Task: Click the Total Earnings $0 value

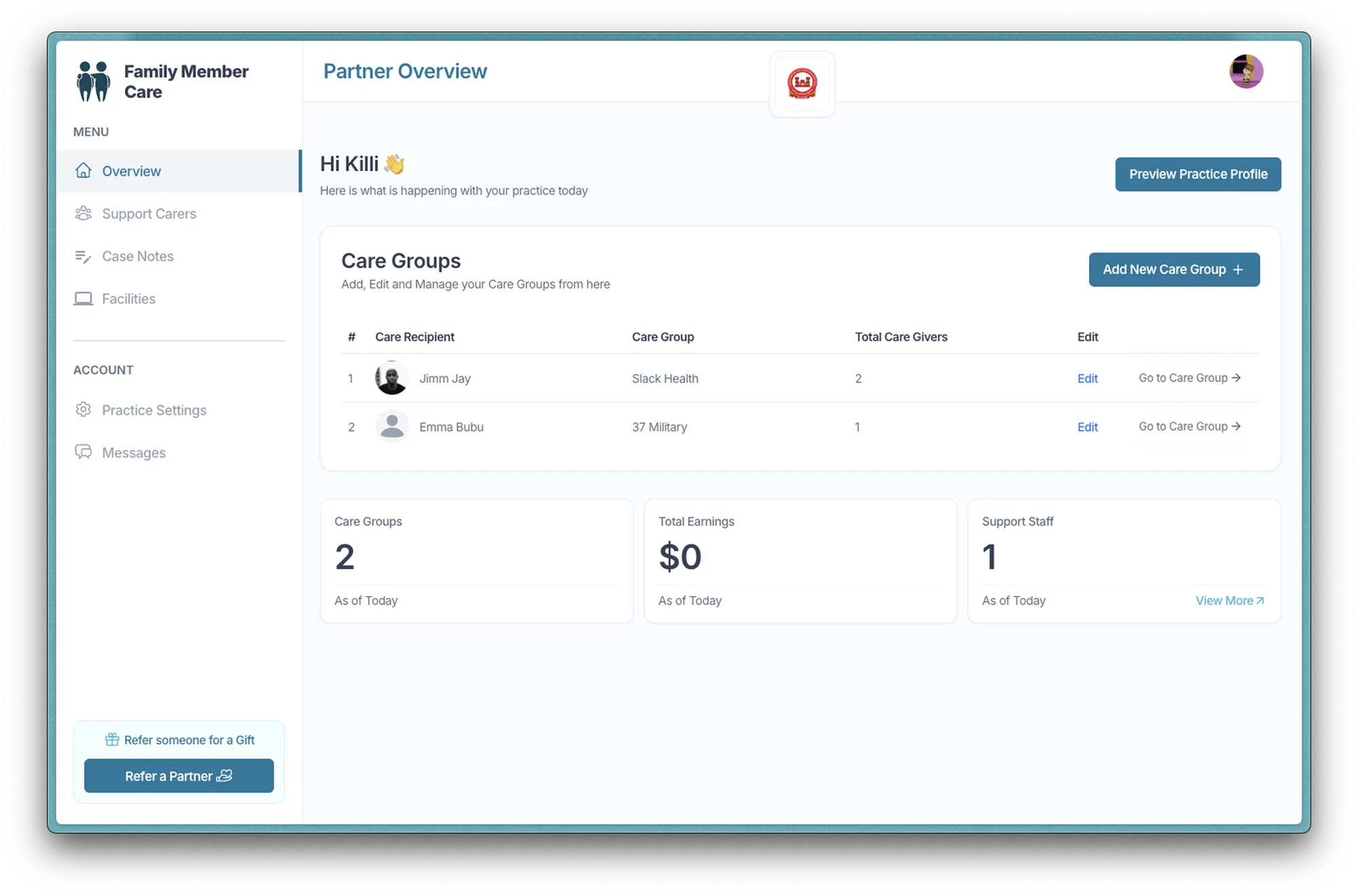Action: click(x=680, y=557)
